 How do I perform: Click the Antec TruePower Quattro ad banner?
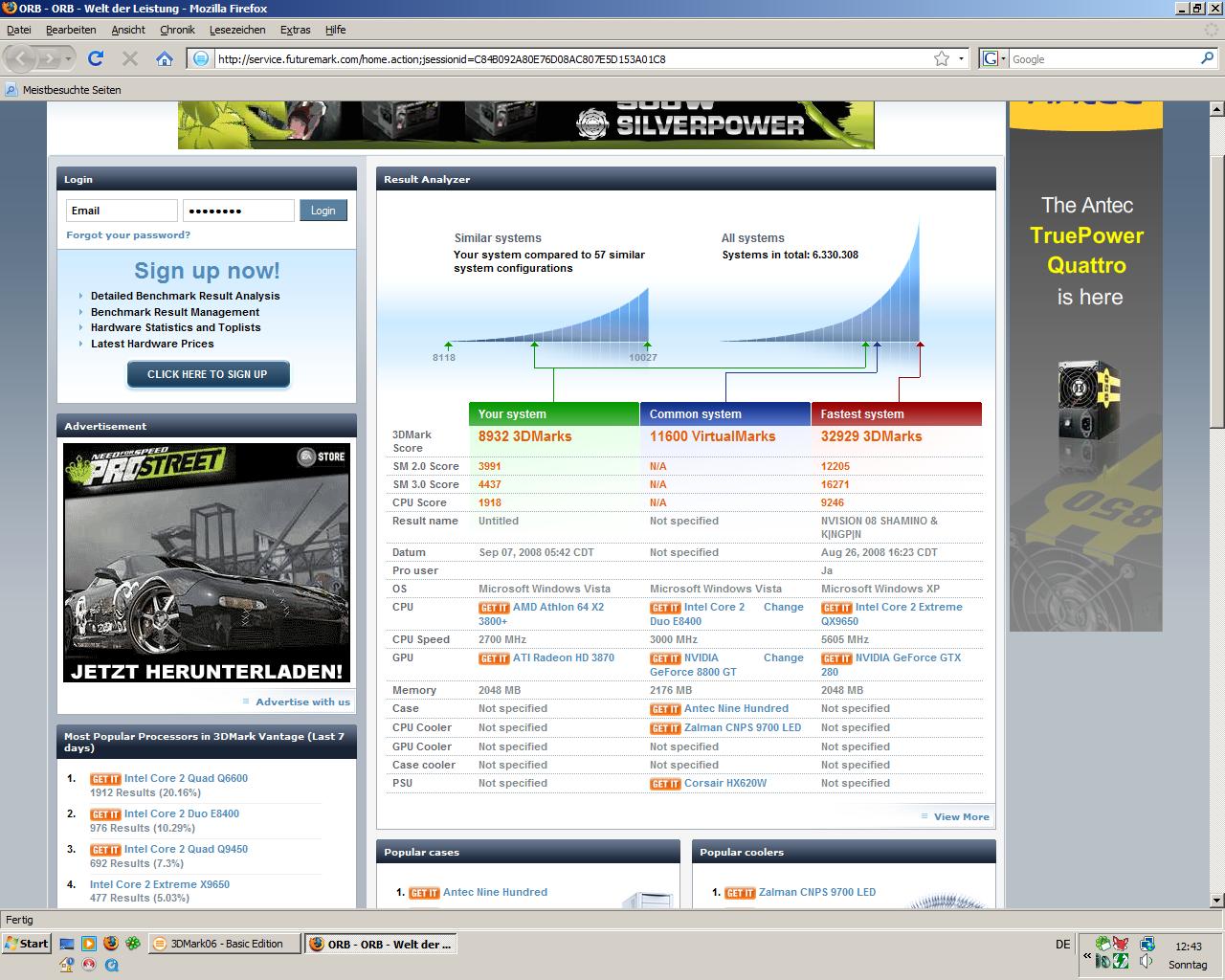pos(1086,367)
